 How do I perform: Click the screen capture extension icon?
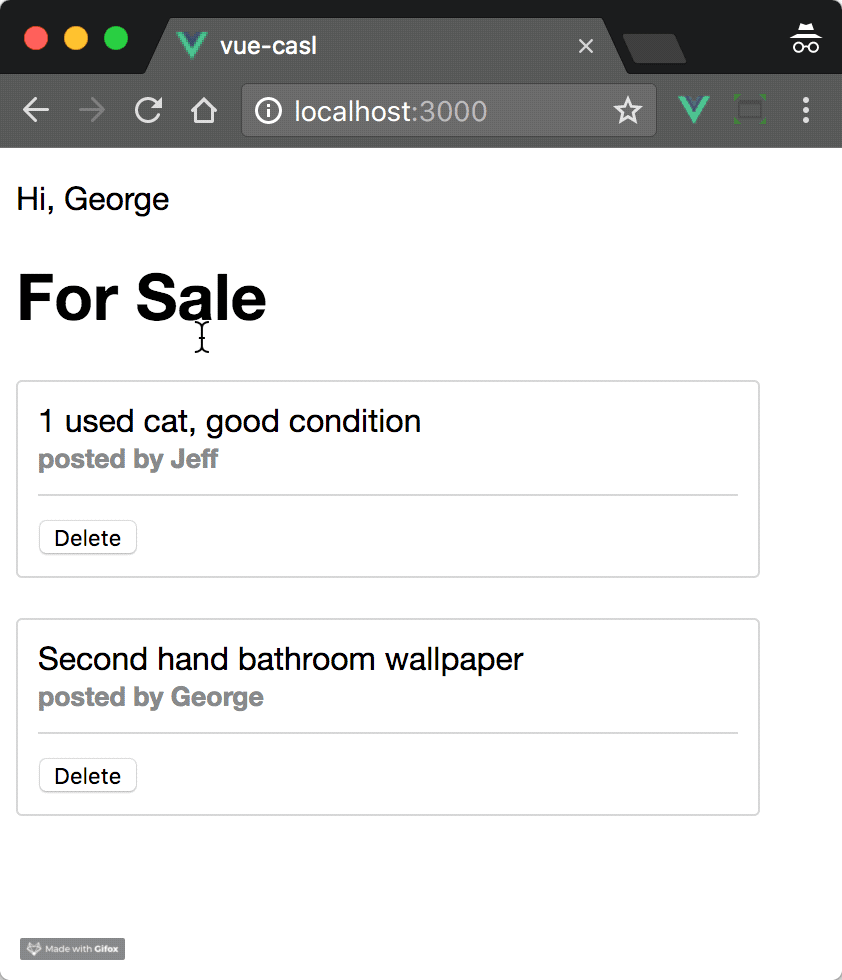(749, 110)
